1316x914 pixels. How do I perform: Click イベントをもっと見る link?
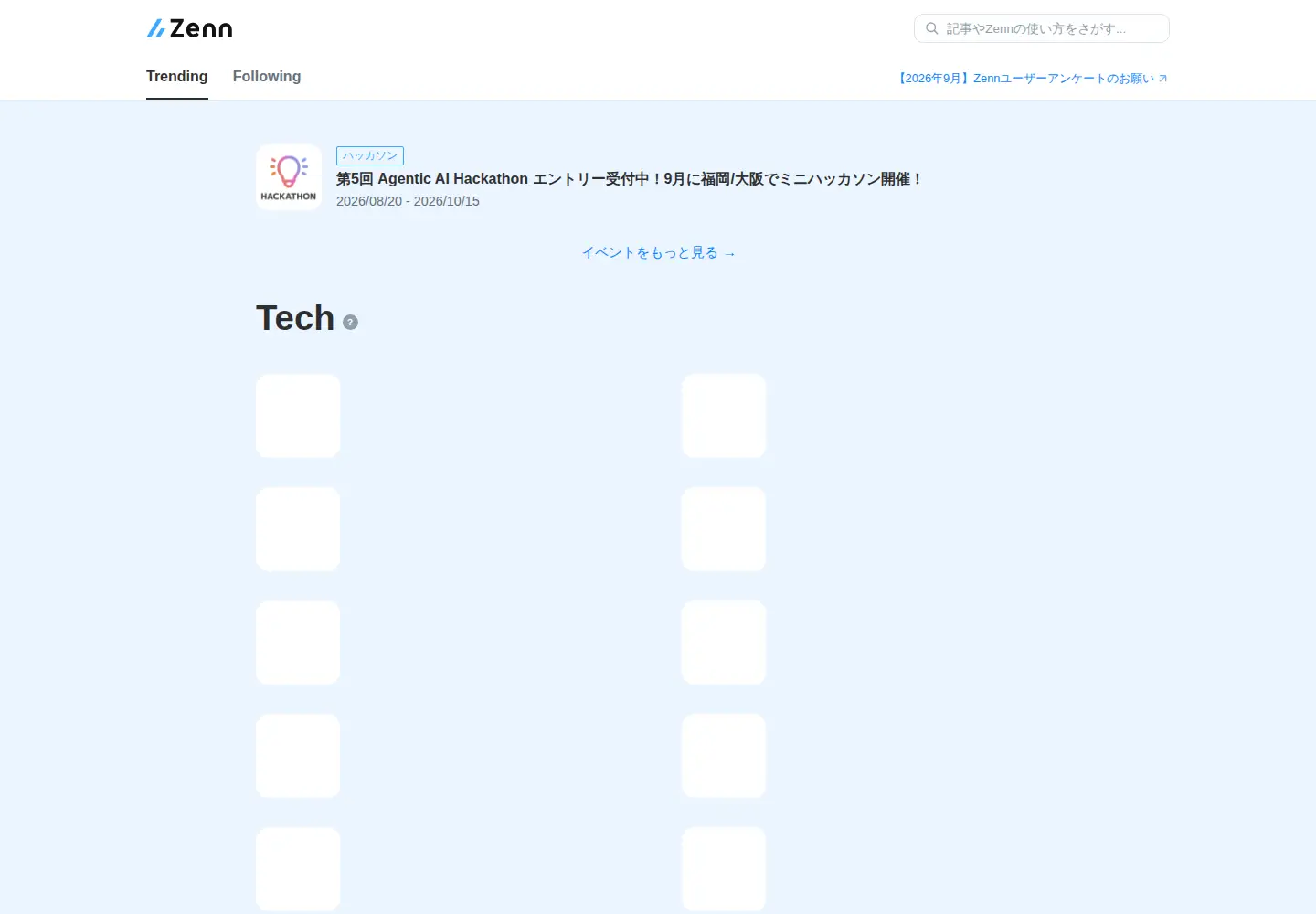tap(659, 253)
